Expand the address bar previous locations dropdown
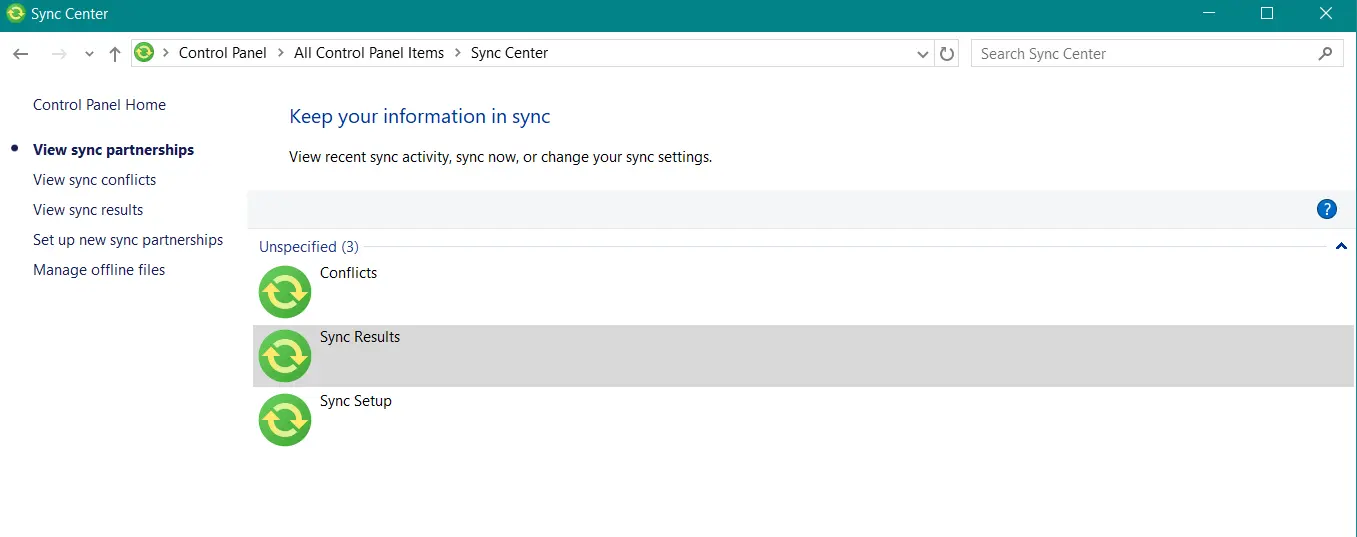The height and width of the screenshot is (537, 1357). [923, 54]
